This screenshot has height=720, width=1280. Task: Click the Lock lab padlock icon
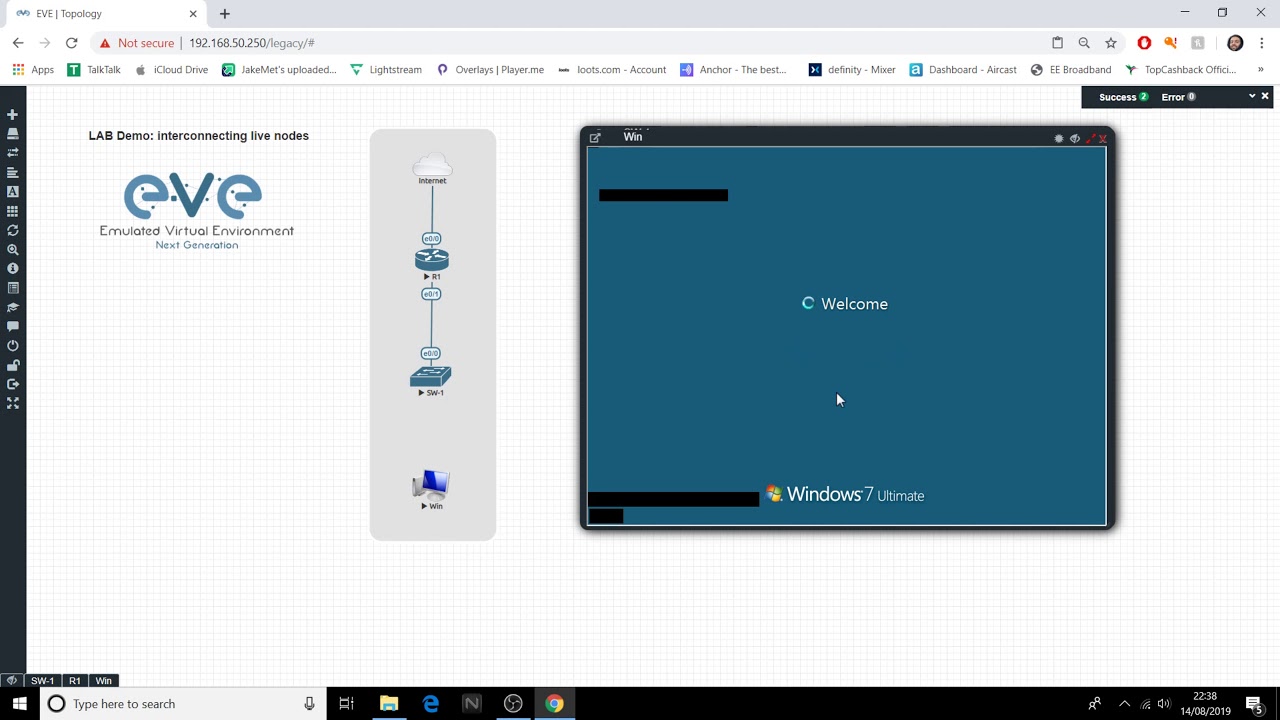click(13, 365)
